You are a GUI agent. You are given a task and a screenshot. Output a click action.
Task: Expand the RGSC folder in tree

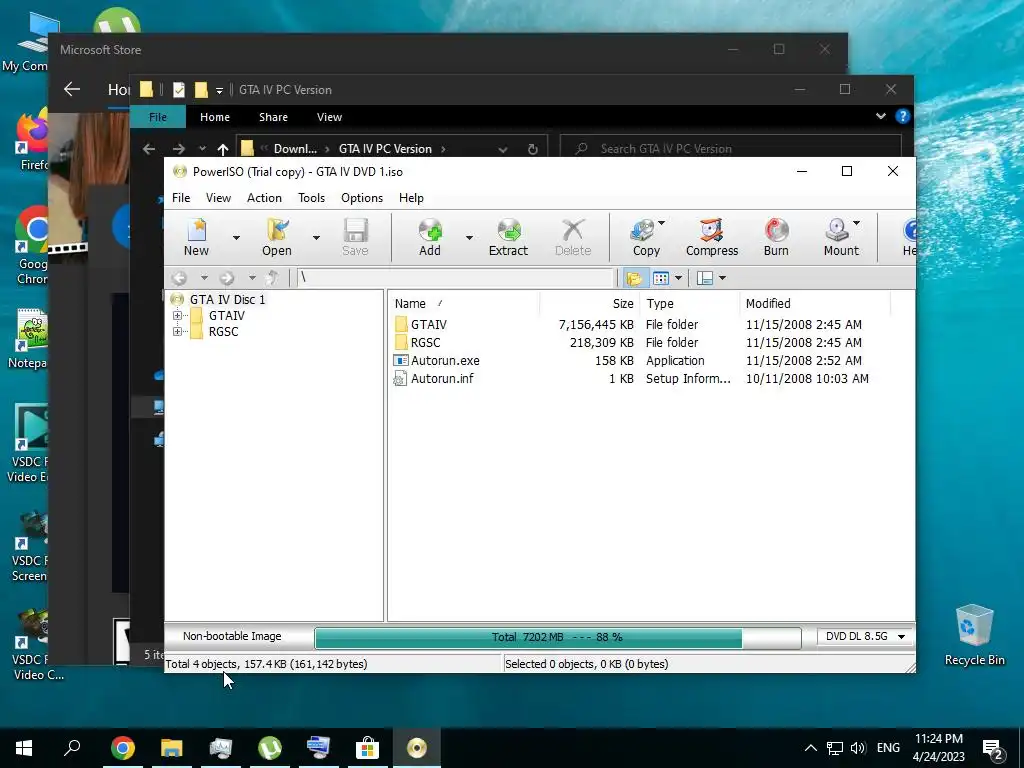point(177,332)
